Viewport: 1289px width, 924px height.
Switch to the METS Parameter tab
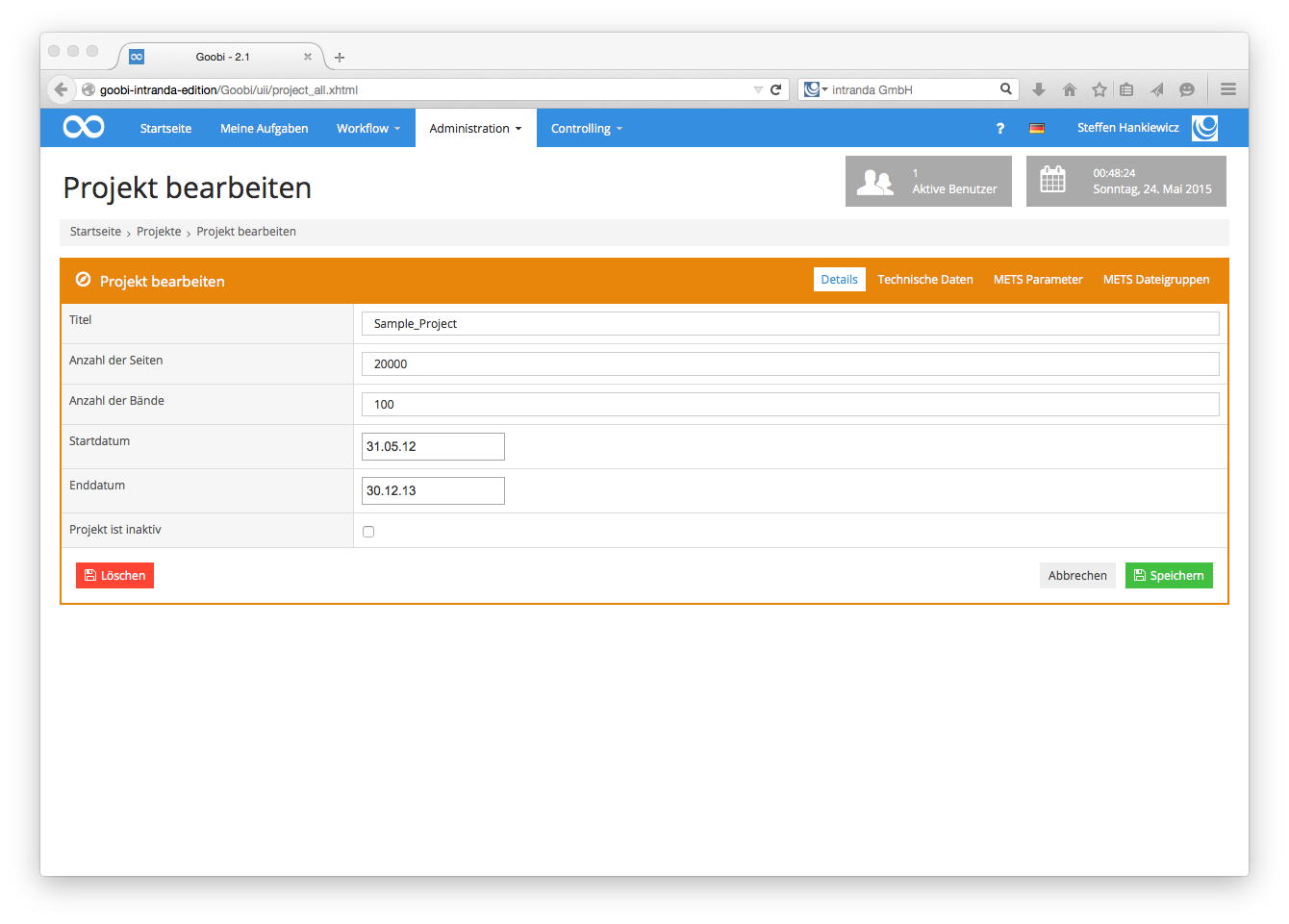[x=1038, y=279]
